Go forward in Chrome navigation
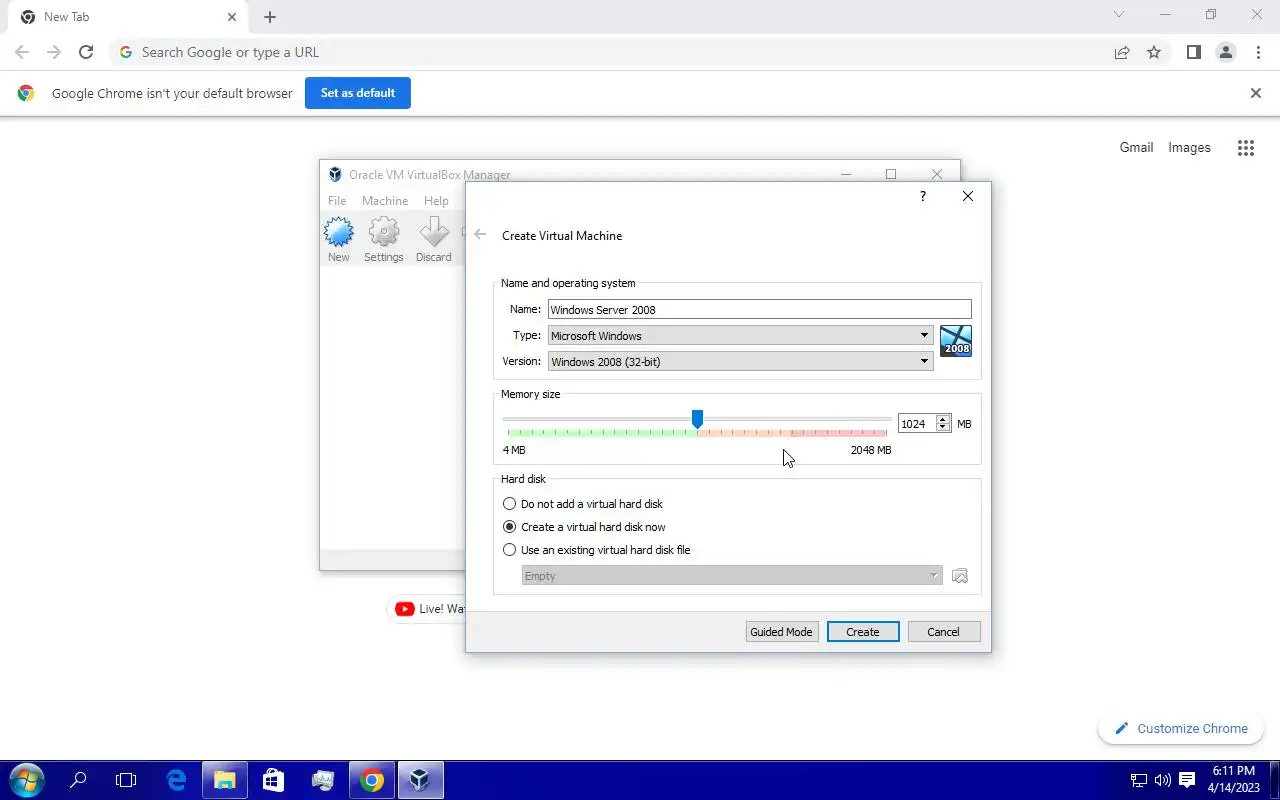 (x=54, y=52)
